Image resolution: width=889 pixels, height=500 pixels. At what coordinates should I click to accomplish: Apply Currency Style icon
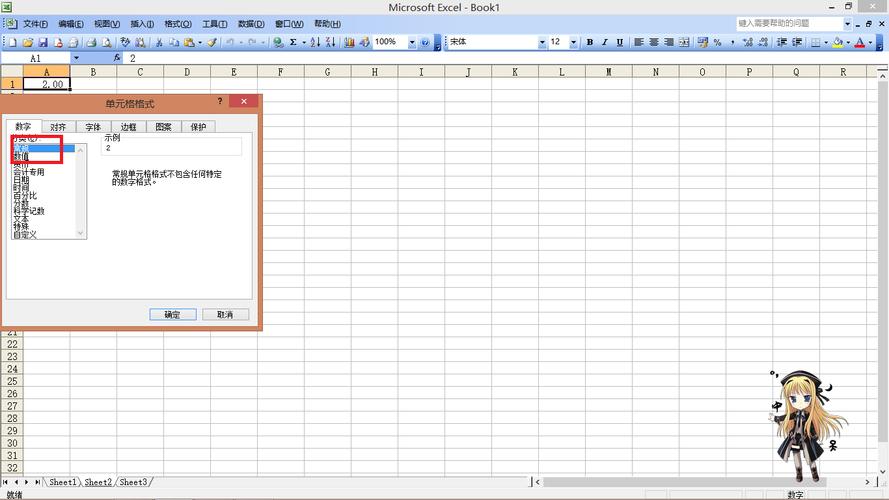[703, 42]
